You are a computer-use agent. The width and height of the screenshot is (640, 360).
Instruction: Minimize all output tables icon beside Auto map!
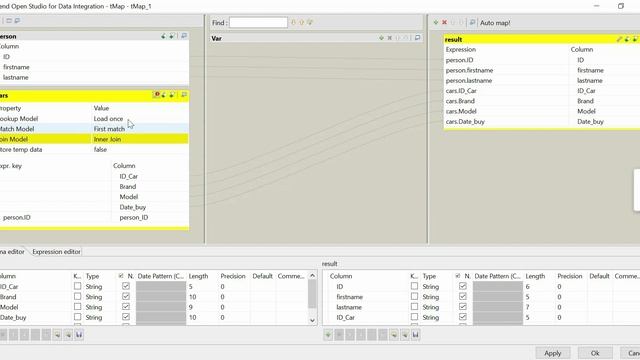(x=472, y=22)
